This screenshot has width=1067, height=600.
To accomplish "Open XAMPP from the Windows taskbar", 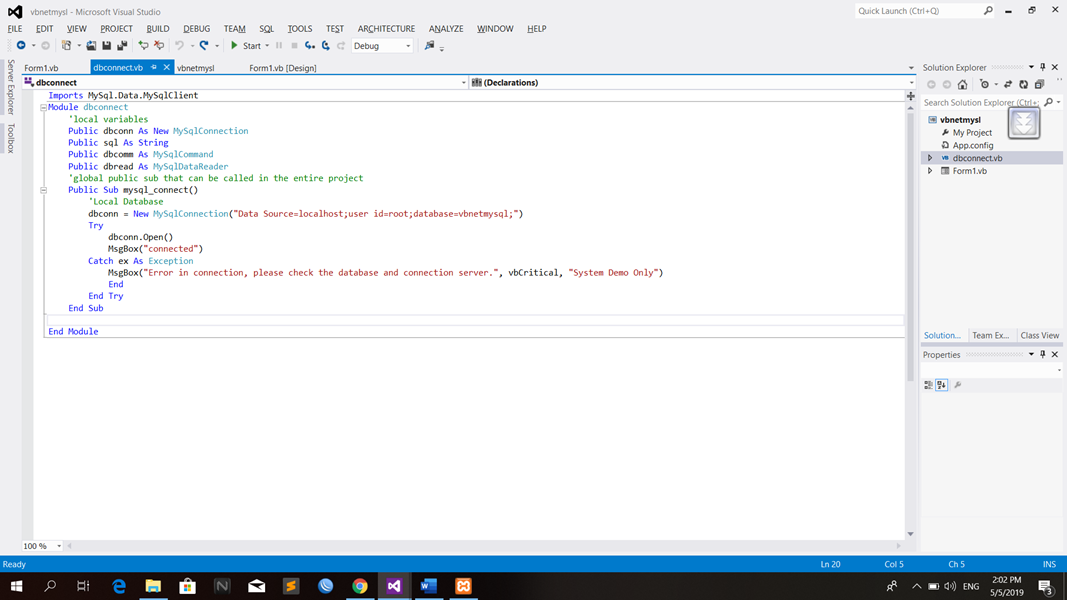I will pyautogui.click(x=463, y=586).
